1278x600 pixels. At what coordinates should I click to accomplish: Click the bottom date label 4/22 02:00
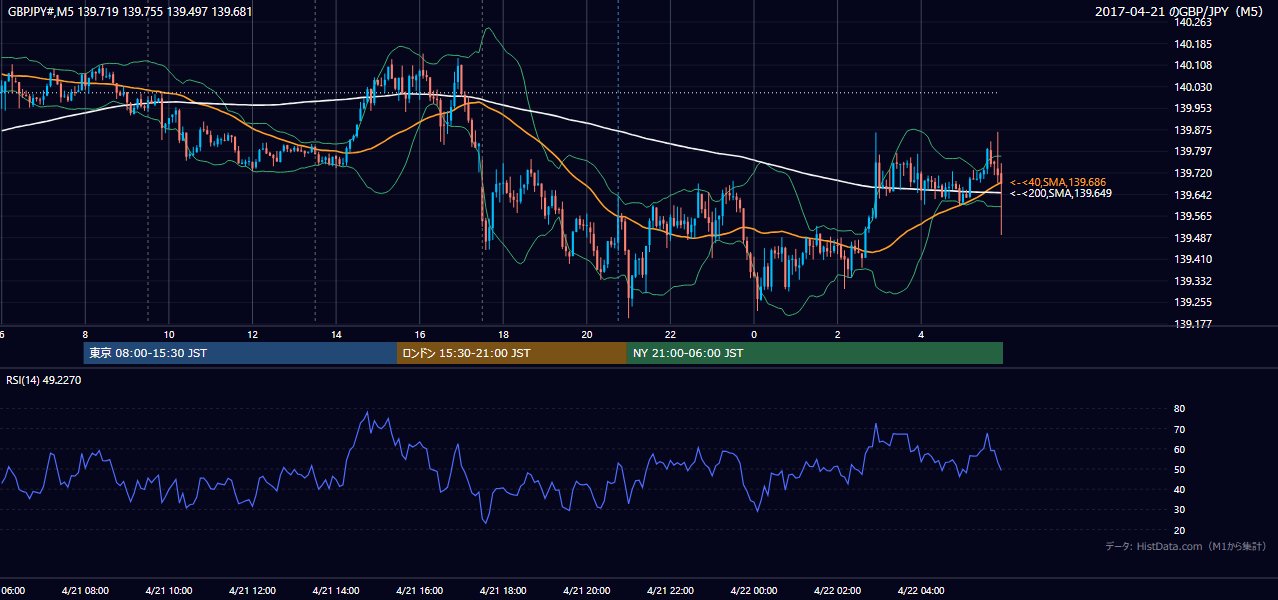(x=838, y=591)
